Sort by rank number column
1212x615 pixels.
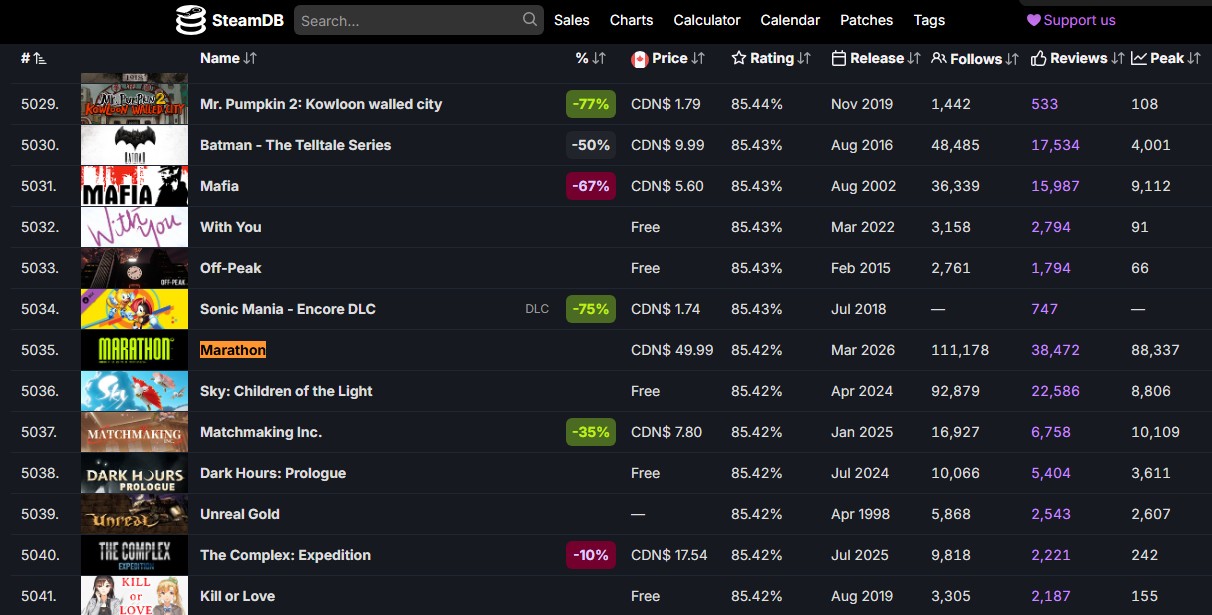tap(33, 58)
